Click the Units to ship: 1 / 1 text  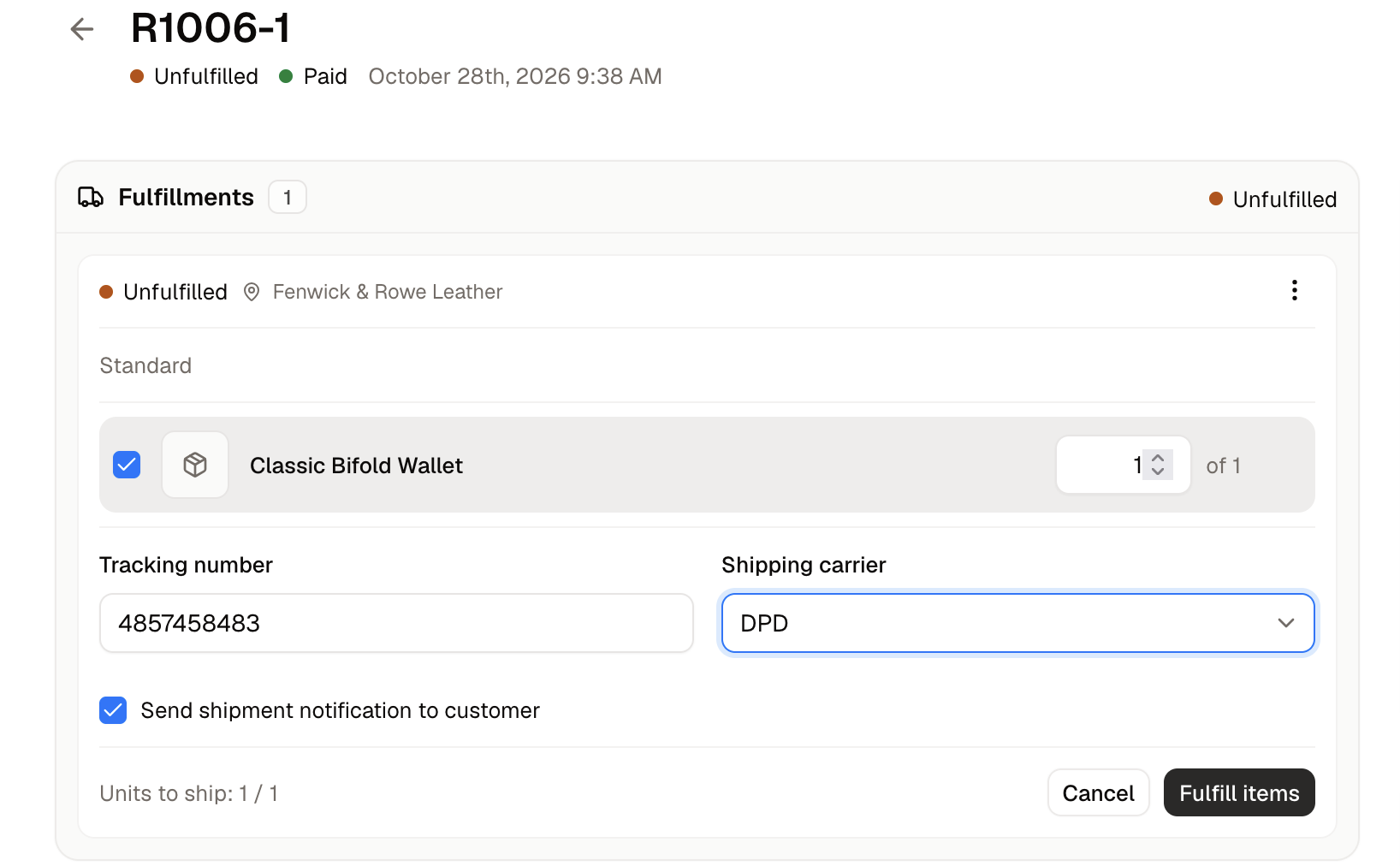[x=189, y=793]
